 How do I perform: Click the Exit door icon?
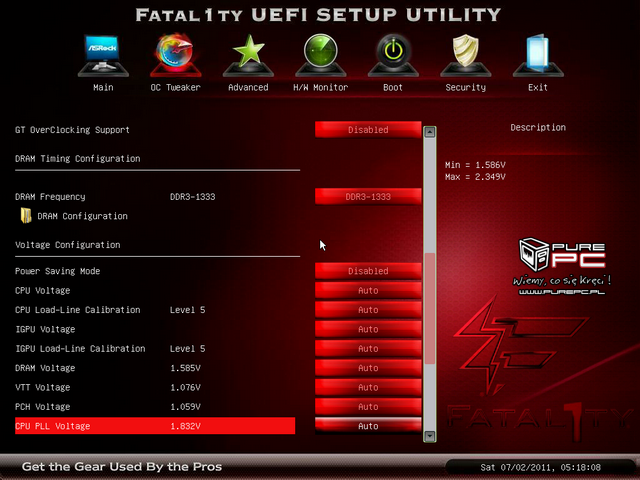[538, 56]
